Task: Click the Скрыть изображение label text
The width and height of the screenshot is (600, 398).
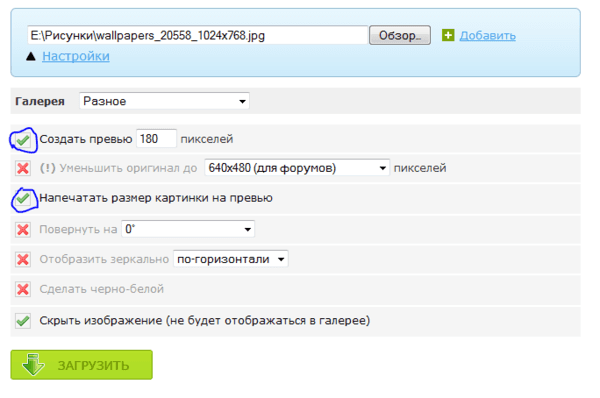Action: click(x=205, y=320)
